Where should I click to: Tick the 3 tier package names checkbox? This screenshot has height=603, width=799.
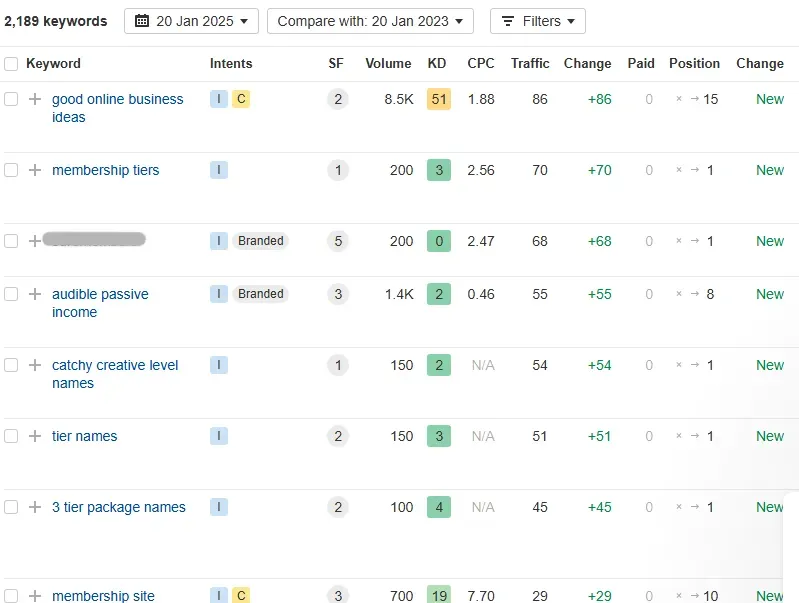click(x=11, y=507)
